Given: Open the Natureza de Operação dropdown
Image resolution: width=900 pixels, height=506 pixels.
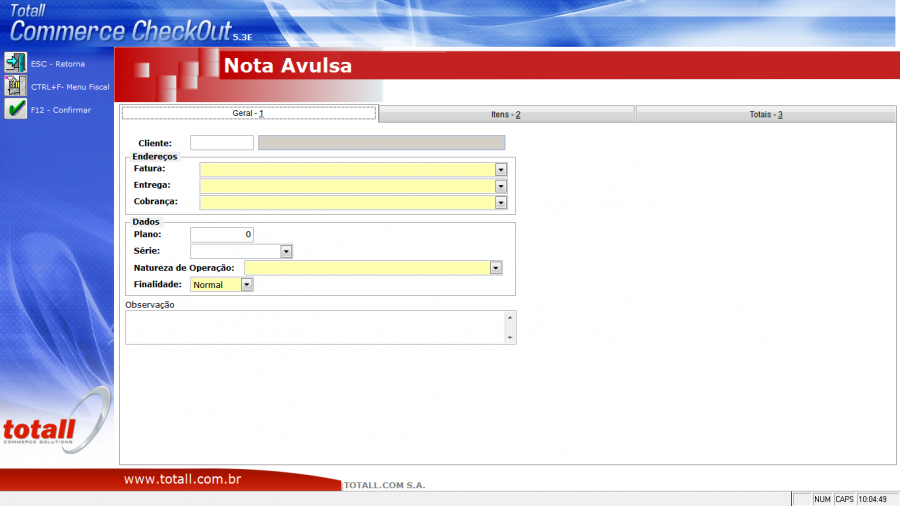Looking at the screenshot, I should point(495,268).
